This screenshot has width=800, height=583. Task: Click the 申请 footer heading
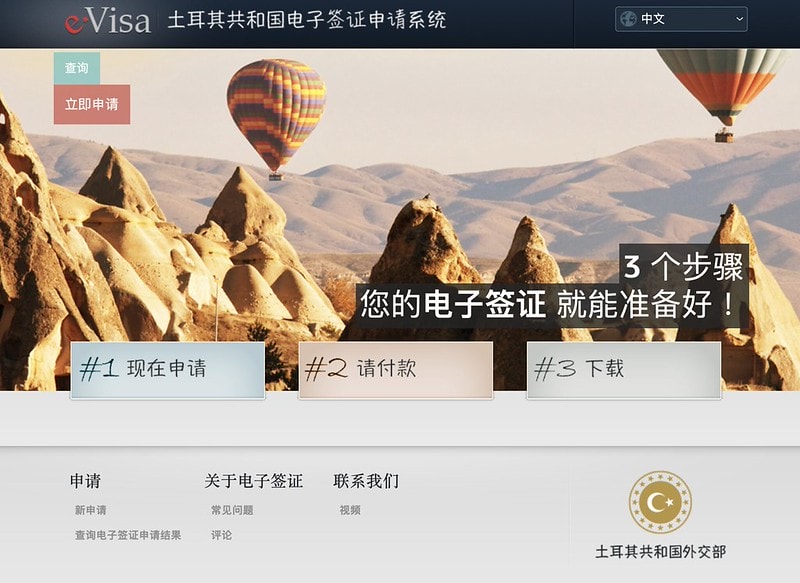click(x=85, y=481)
